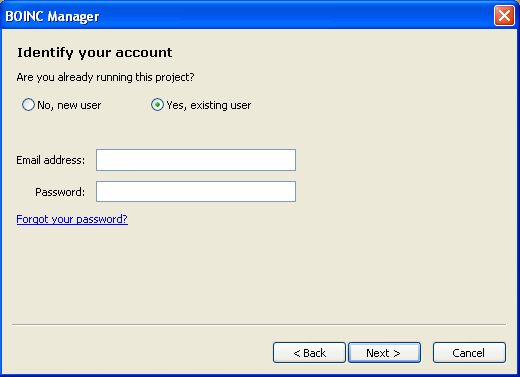Click inside the Password field

click(196, 192)
